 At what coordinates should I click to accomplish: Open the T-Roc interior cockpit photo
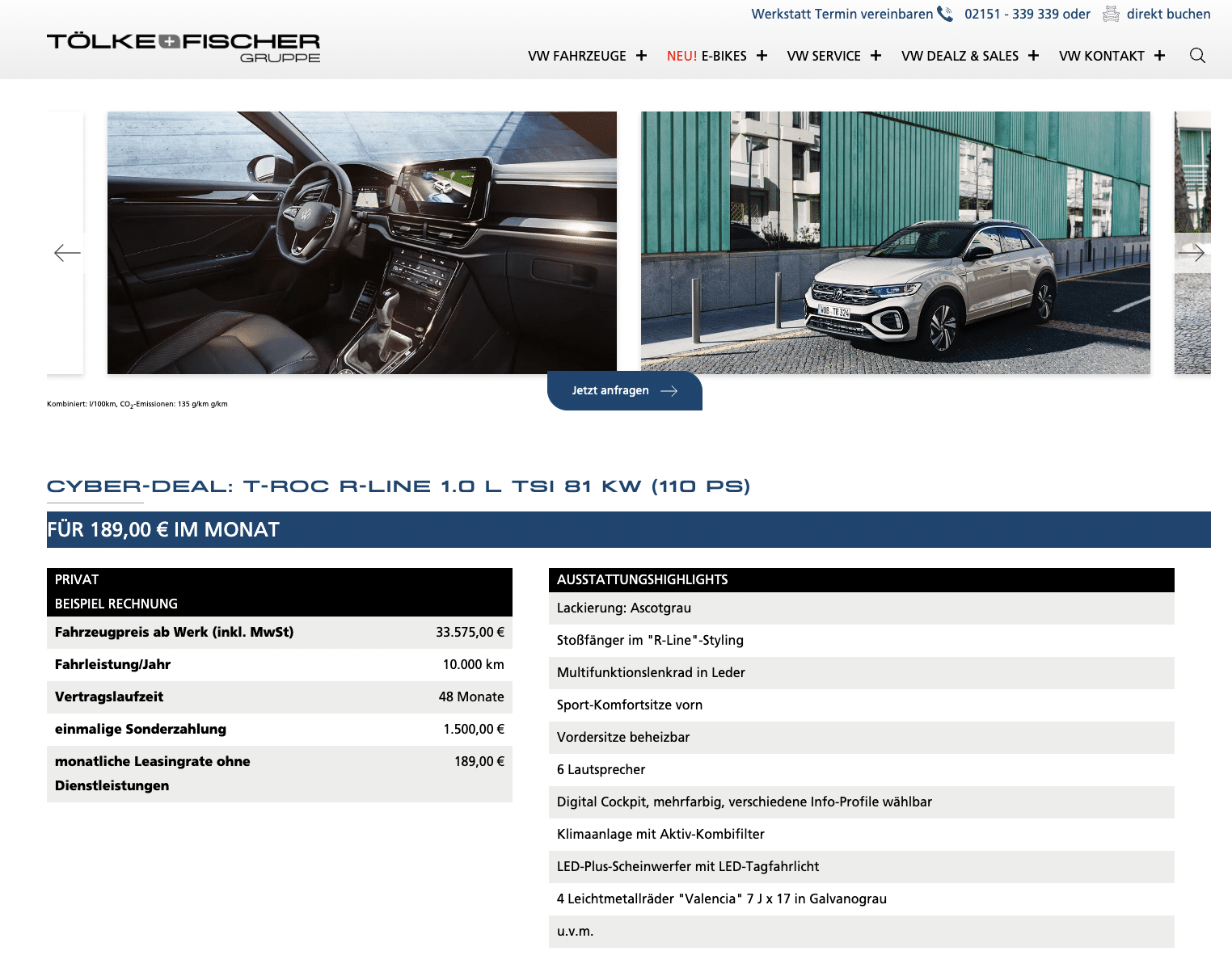click(362, 242)
